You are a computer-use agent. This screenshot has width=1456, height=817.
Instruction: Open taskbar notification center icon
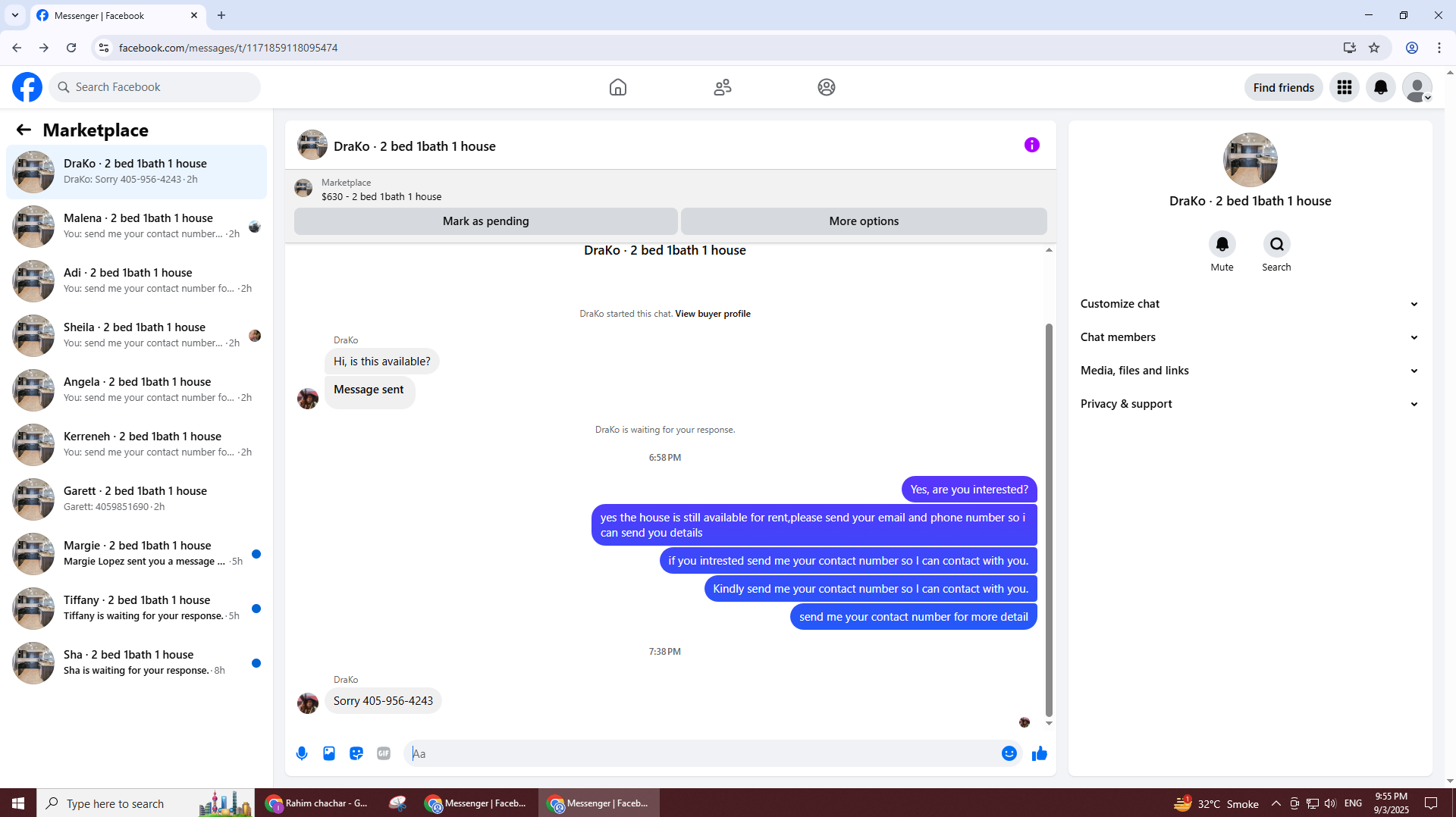pyautogui.click(x=1431, y=803)
